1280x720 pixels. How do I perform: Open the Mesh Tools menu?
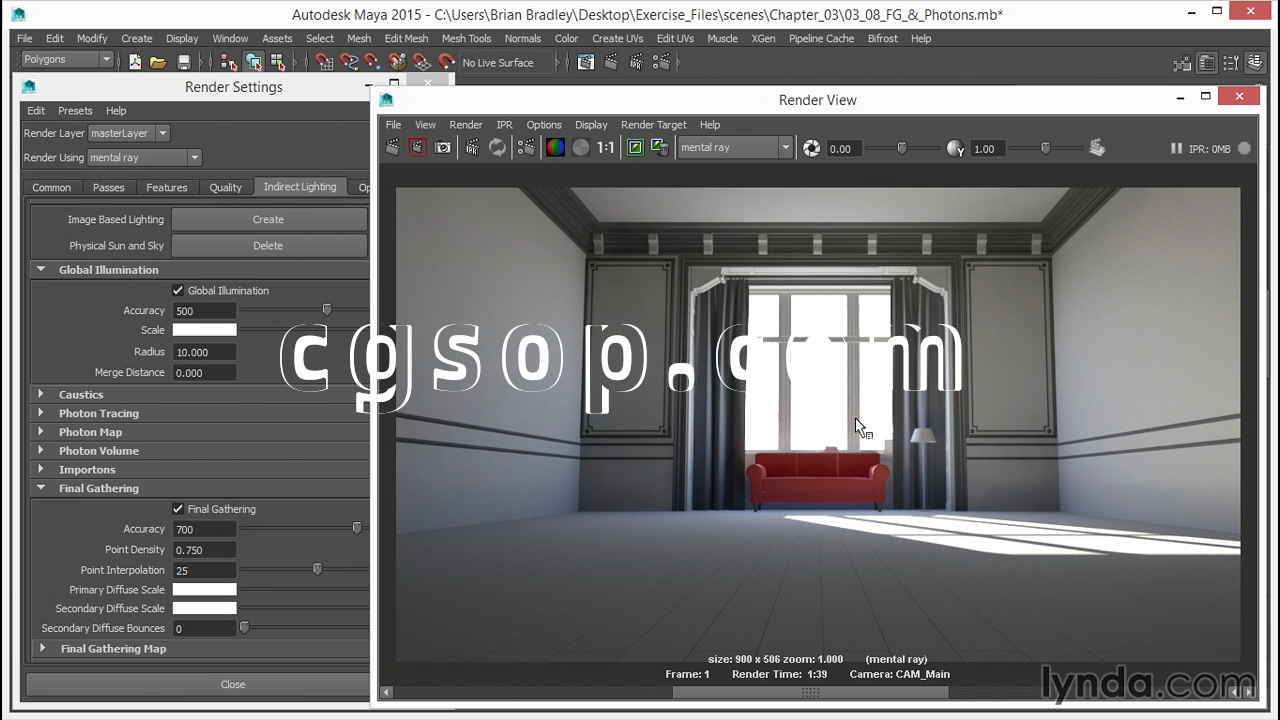coord(466,38)
